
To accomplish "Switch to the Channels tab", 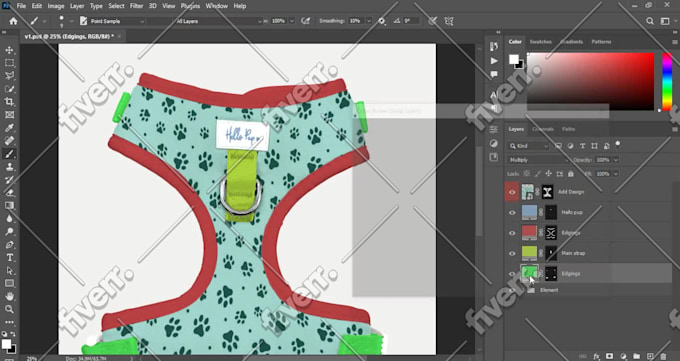I will coord(543,129).
